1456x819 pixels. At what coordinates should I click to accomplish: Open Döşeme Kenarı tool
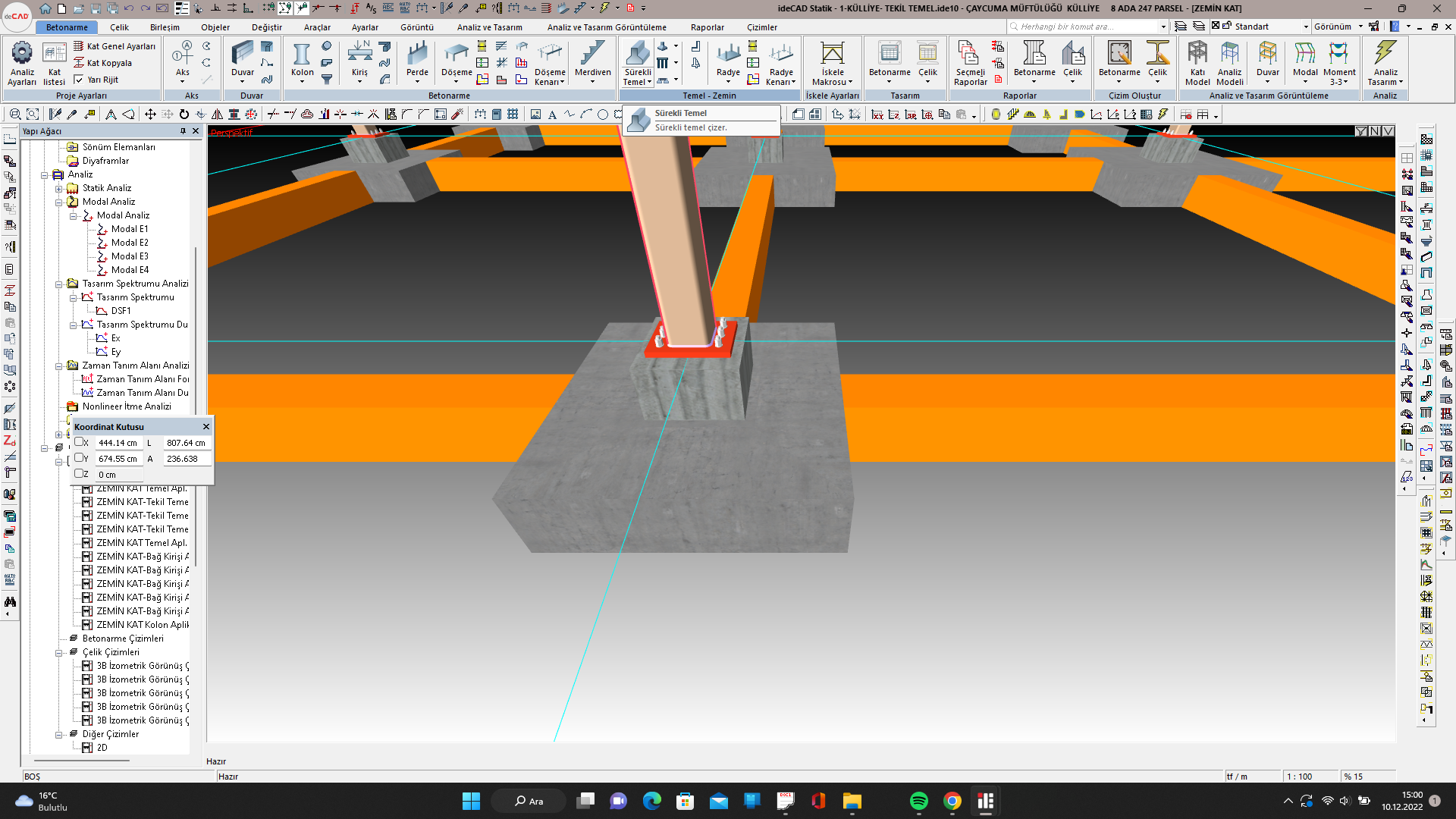click(550, 63)
